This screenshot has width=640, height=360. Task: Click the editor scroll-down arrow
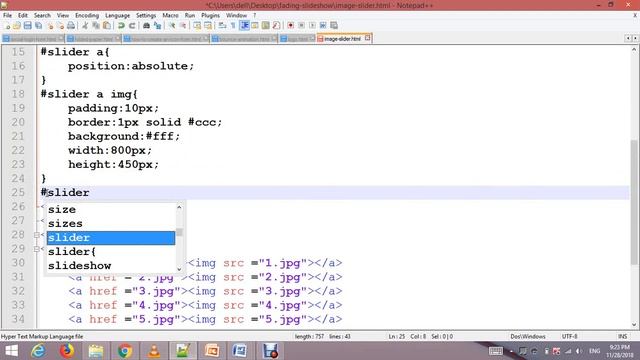tap(634, 325)
